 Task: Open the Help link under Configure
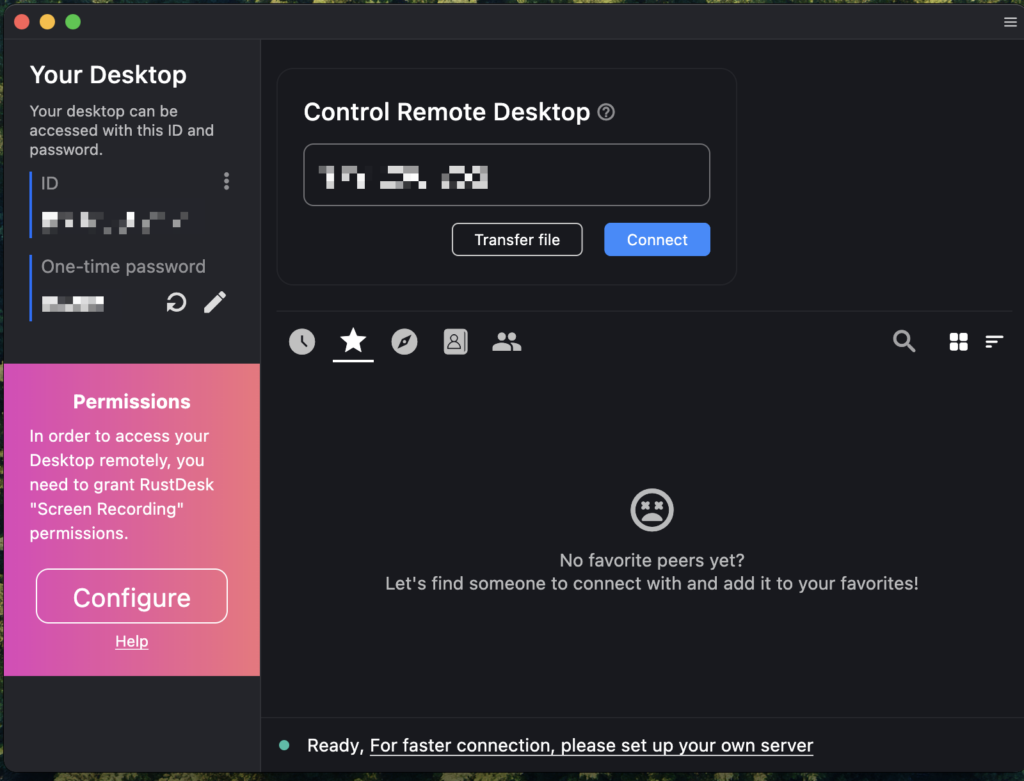(x=132, y=642)
